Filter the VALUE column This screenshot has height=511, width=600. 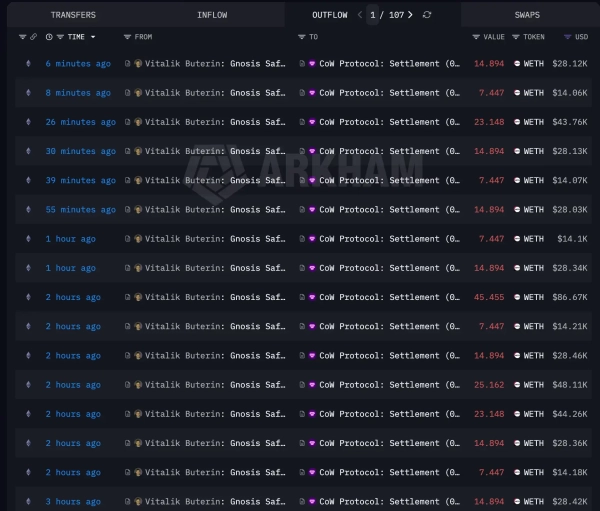click(476, 37)
